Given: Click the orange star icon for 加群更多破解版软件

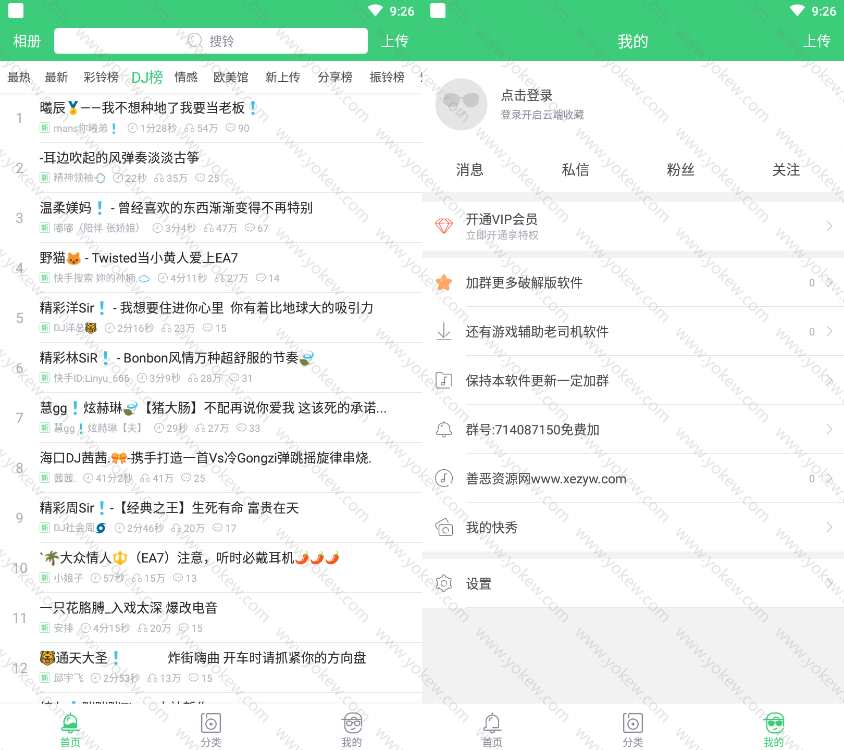Looking at the screenshot, I should click(x=444, y=283).
